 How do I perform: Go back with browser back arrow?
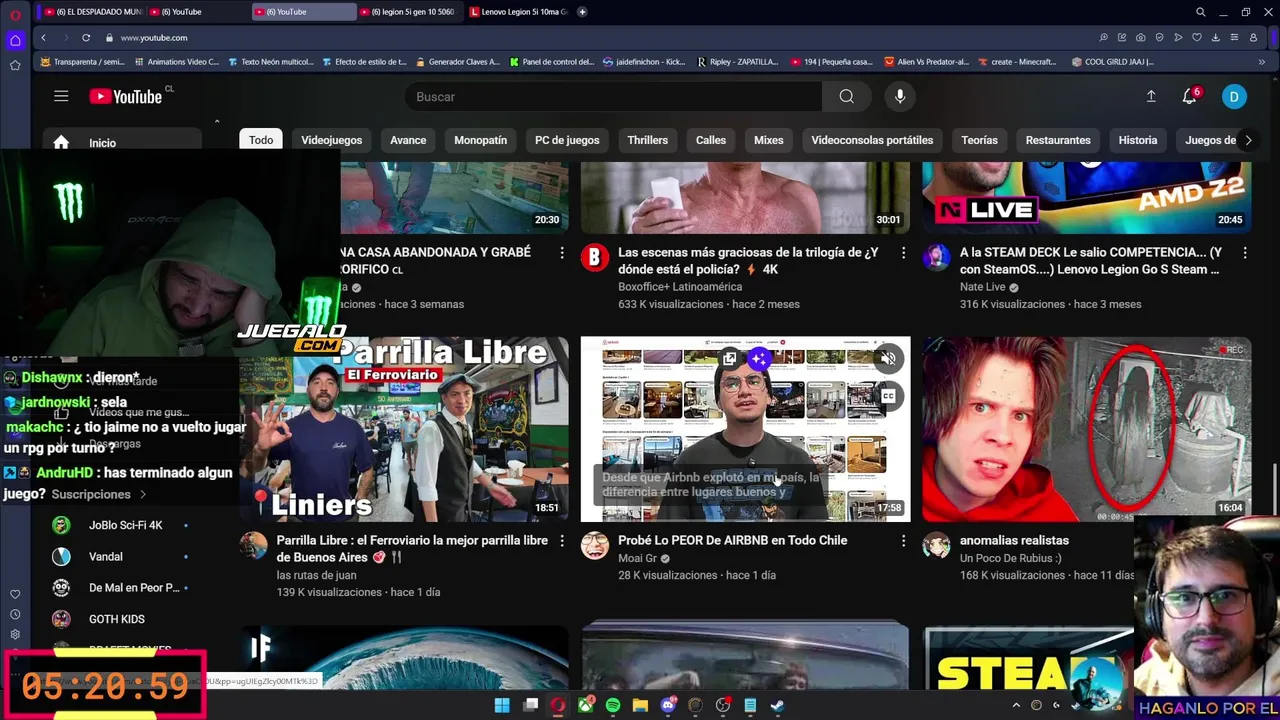point(43,37)
